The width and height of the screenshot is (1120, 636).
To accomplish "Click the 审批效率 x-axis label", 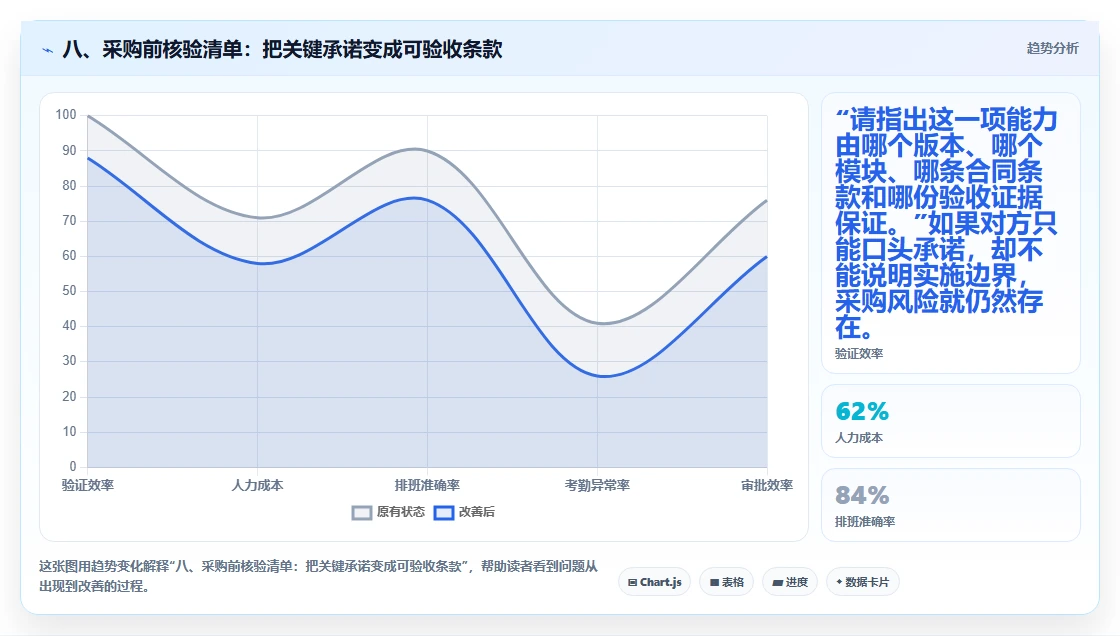I will [x=767, y=485].
